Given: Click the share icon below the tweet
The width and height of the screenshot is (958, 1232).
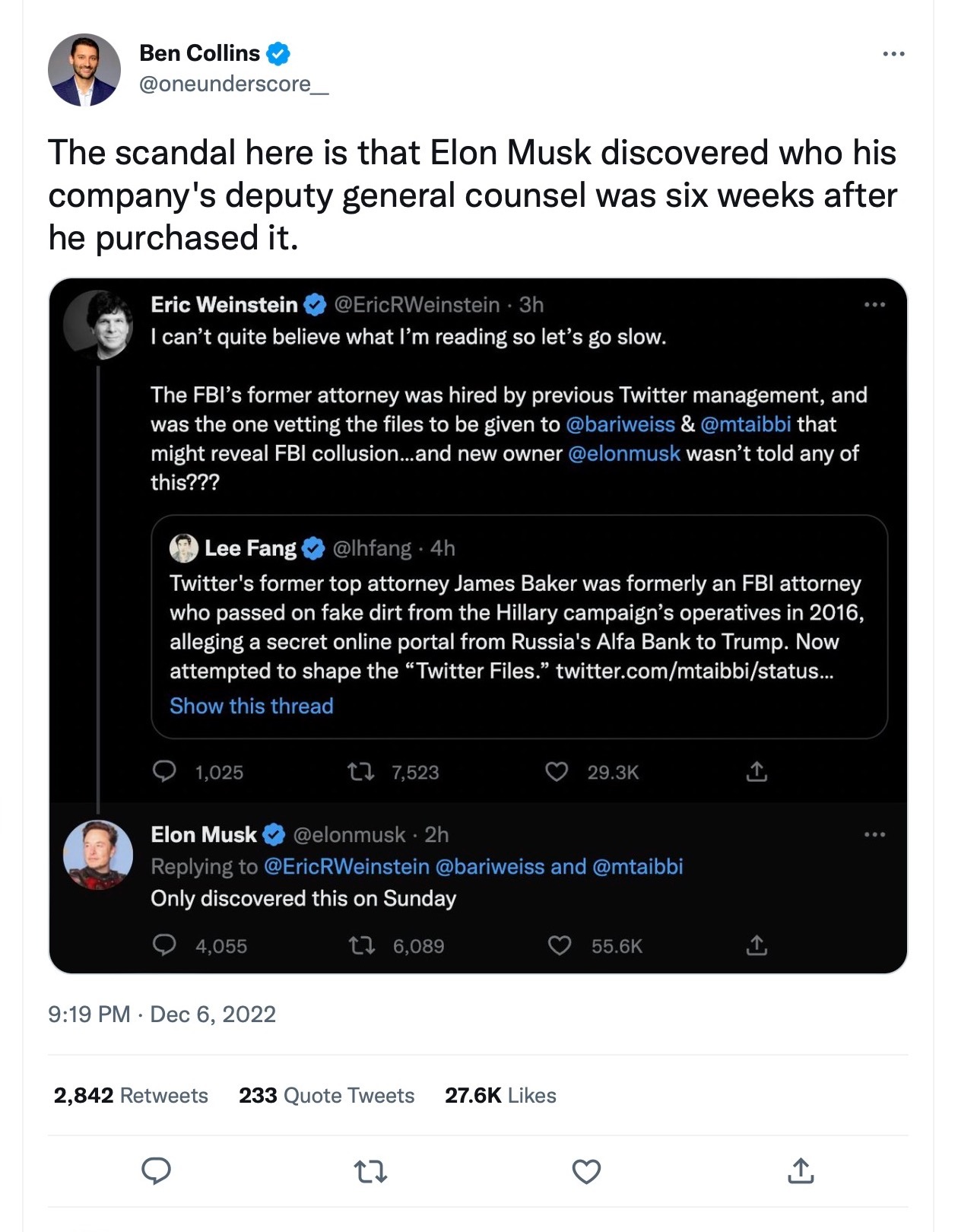Looking at the screenshot, I should click(801, 1171).
